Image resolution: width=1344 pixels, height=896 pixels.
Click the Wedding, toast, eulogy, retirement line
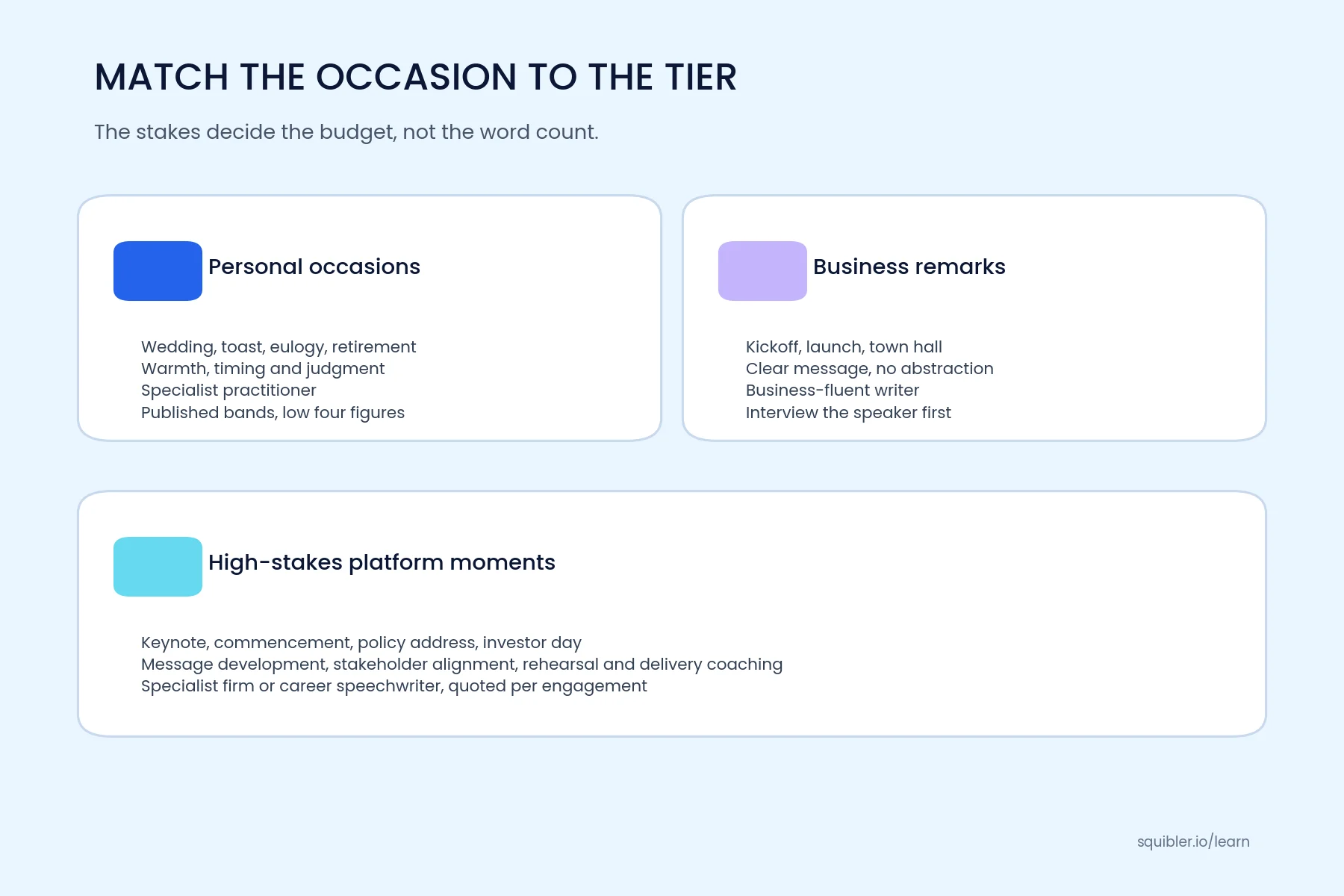tap(279, 347)
